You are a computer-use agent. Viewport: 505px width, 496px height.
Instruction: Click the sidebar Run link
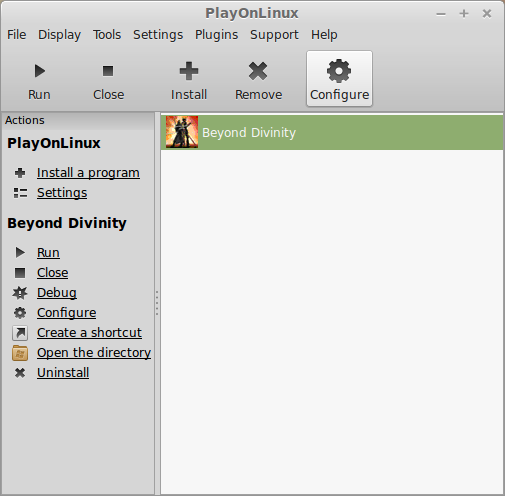[48, 253]
